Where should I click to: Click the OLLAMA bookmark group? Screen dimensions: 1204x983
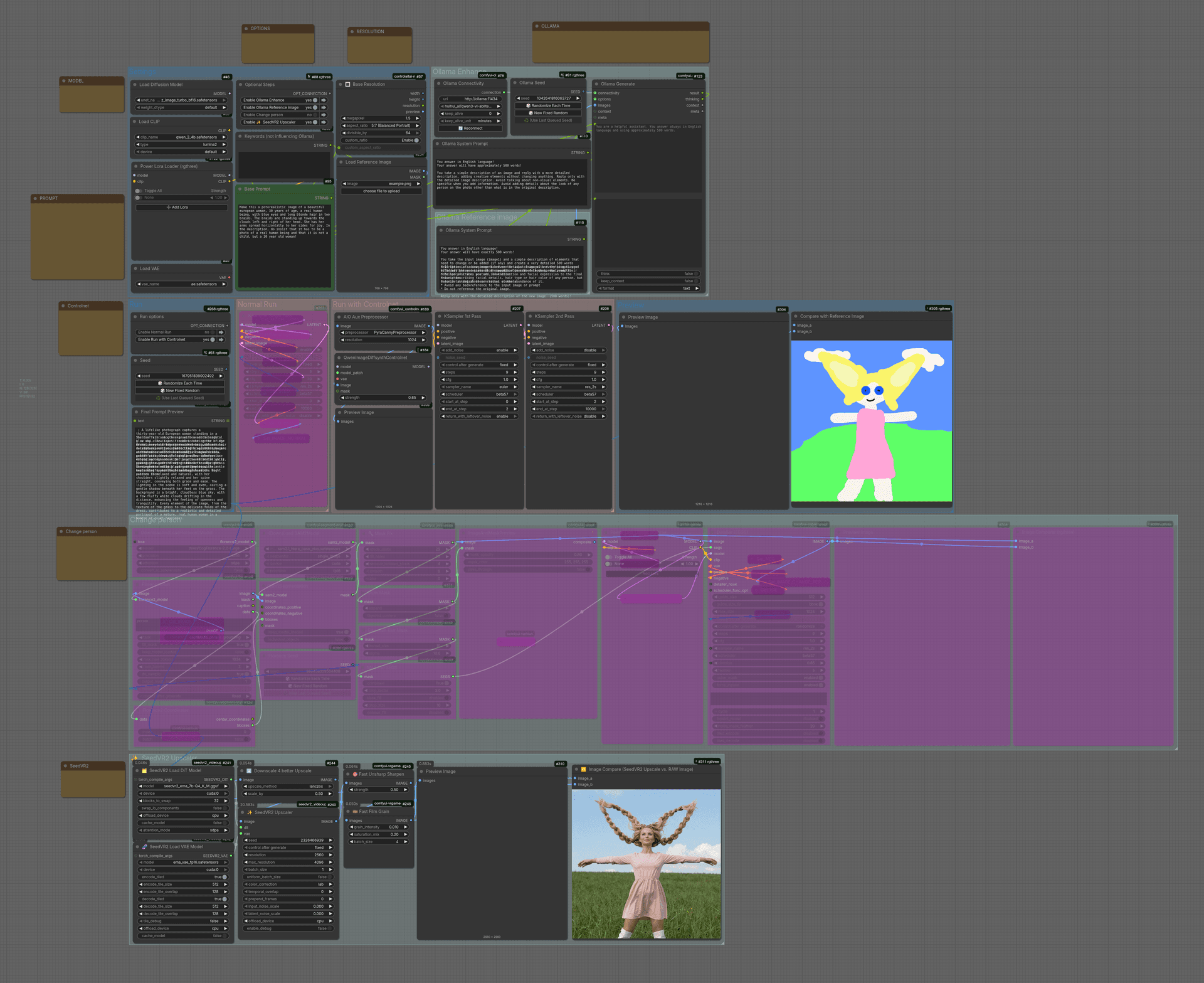tap(621, 42)
